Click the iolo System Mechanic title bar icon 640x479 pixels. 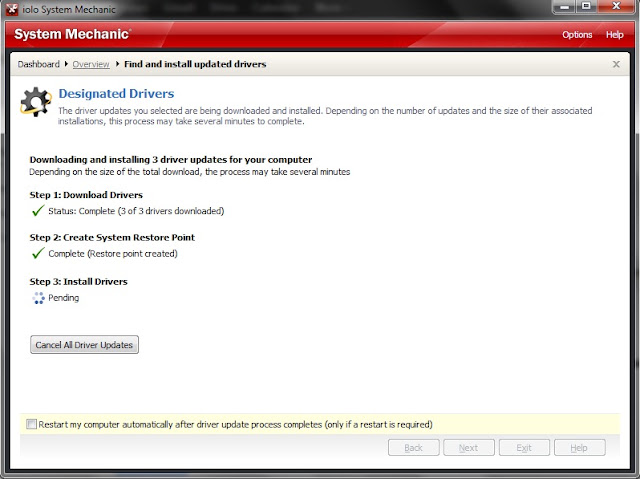tap(11, 9)
